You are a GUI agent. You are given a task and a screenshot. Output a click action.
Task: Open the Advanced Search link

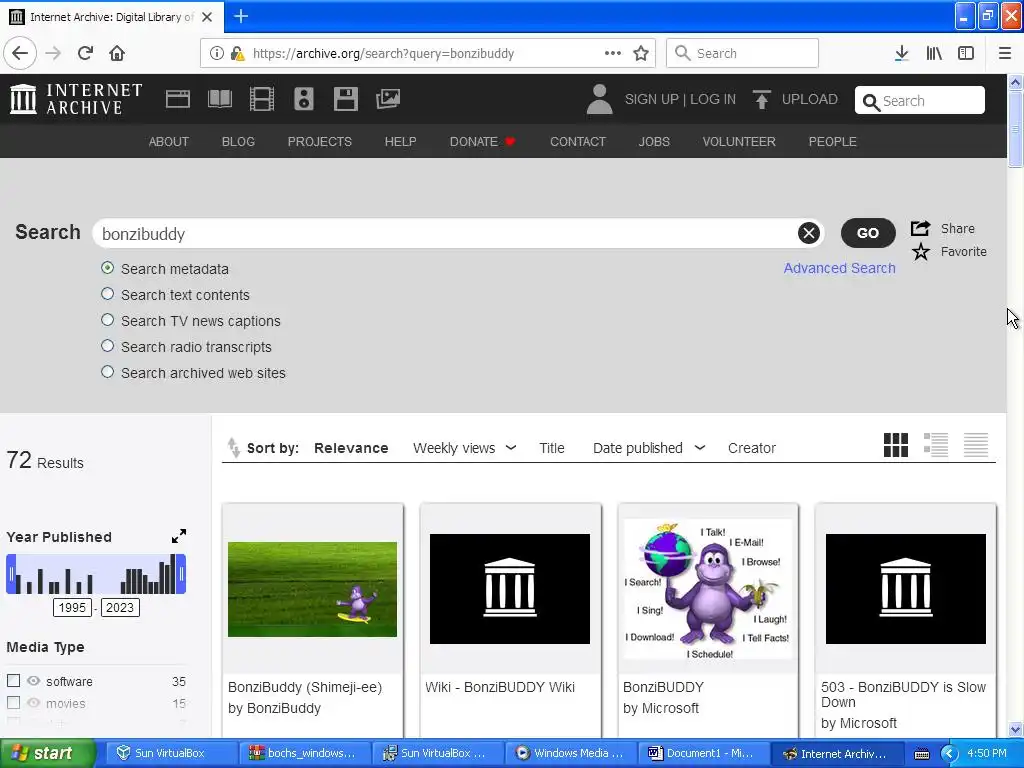coord(839,268)
